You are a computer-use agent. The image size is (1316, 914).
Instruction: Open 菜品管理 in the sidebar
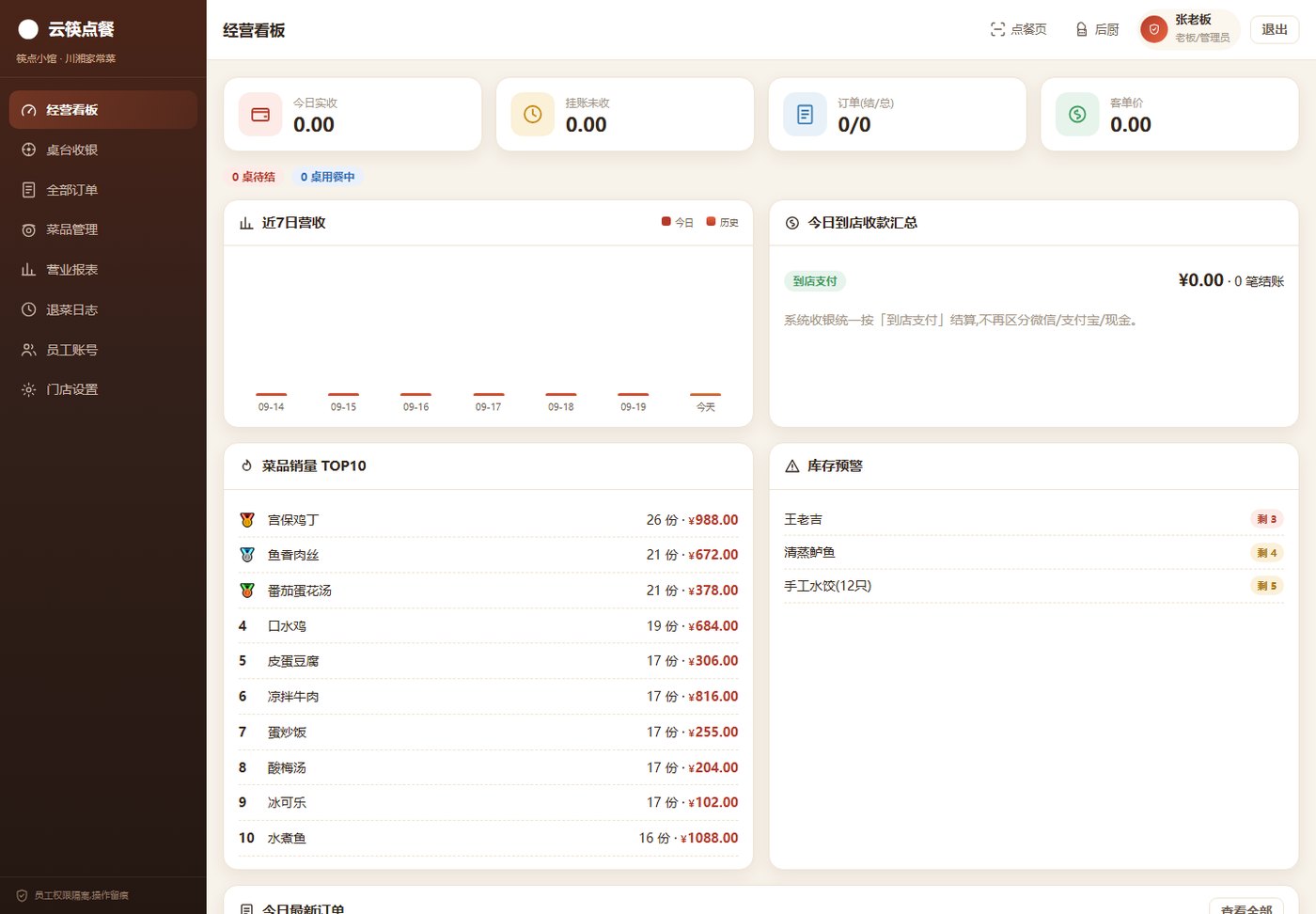103,229
